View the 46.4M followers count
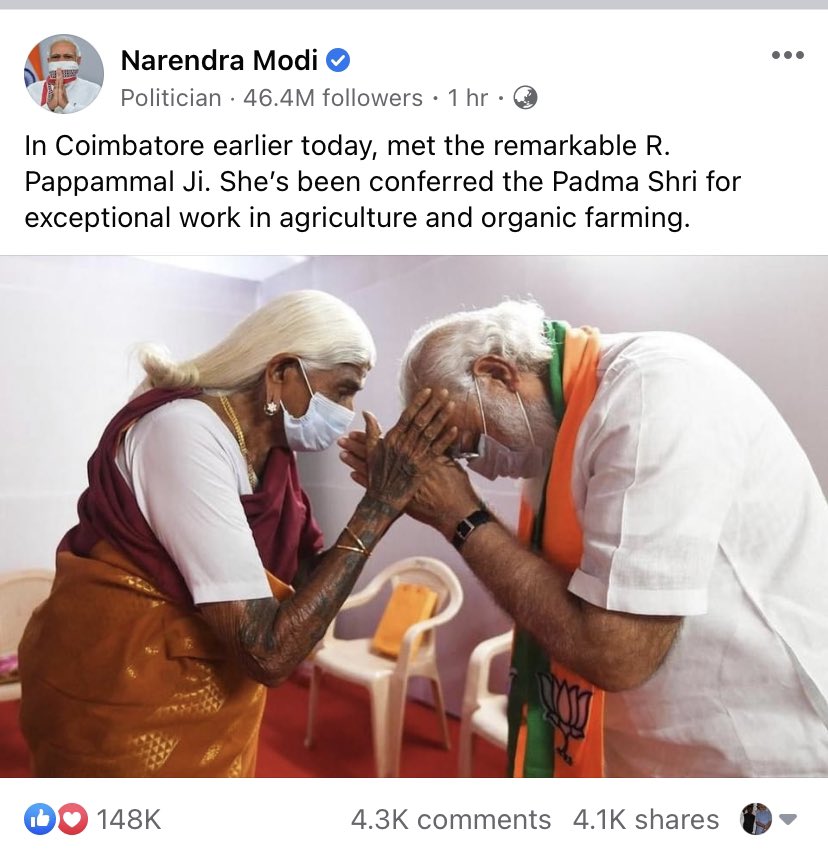The width and height of the screenshot is (828, 852). click(333, 98)
